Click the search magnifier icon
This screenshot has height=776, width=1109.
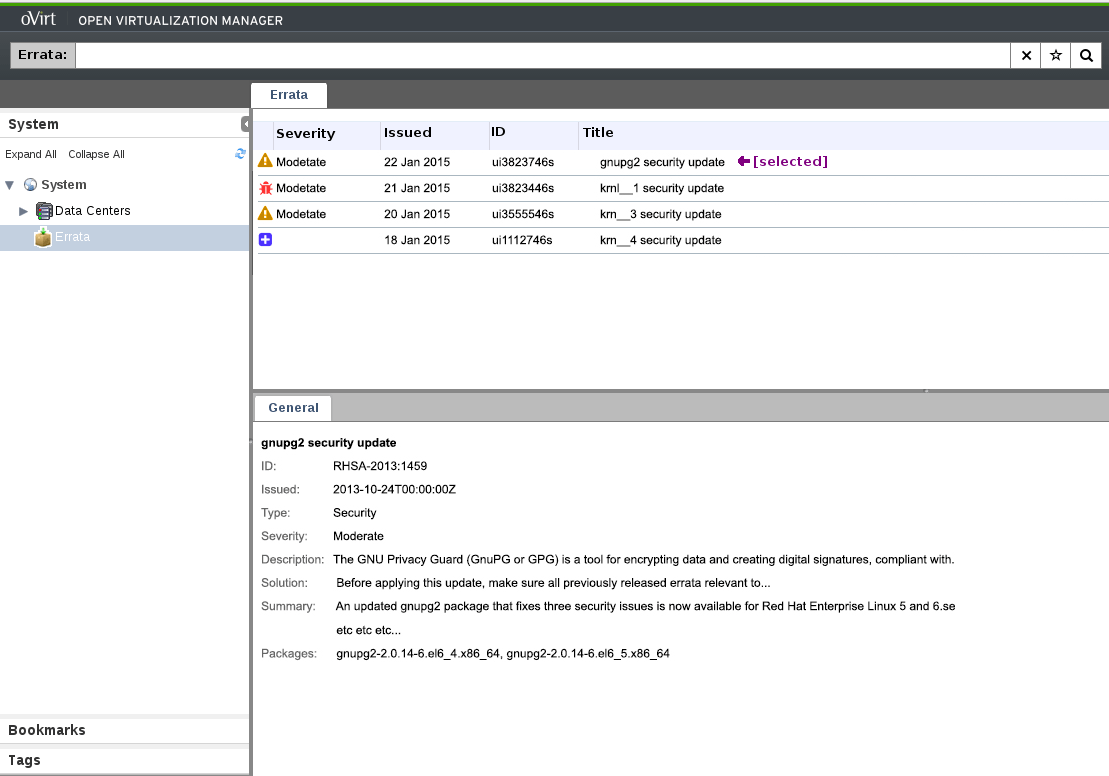click(1085, 56)
